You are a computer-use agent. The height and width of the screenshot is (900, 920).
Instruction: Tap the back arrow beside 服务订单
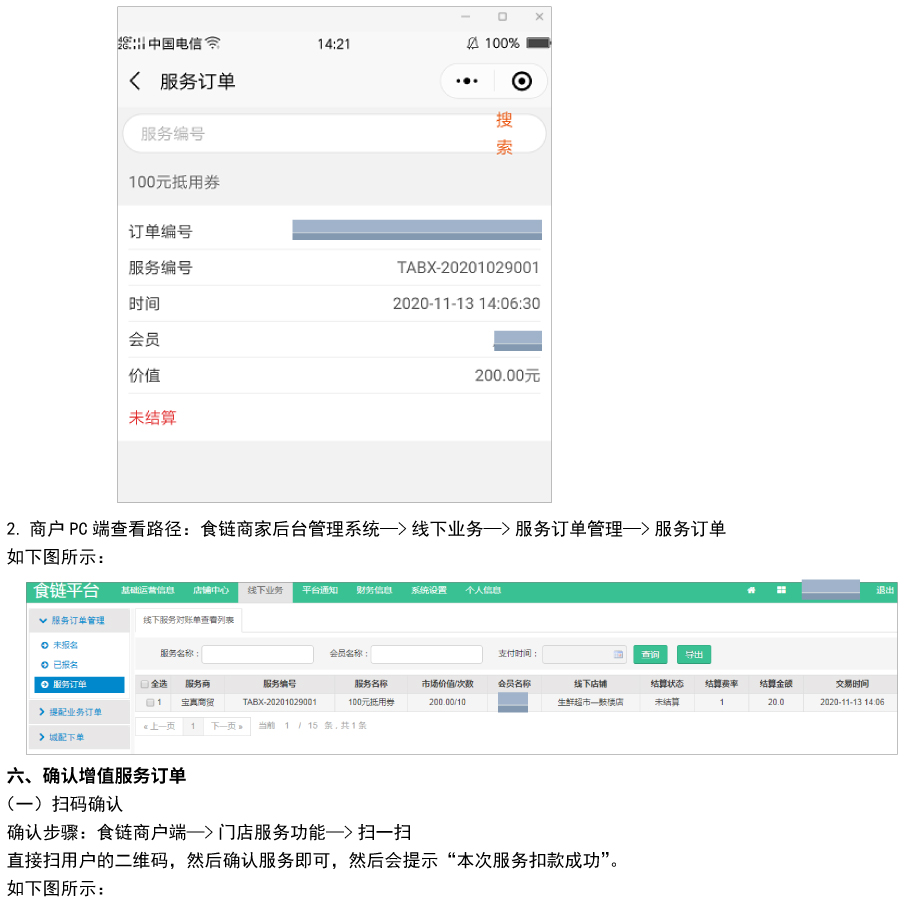(135, 82)
